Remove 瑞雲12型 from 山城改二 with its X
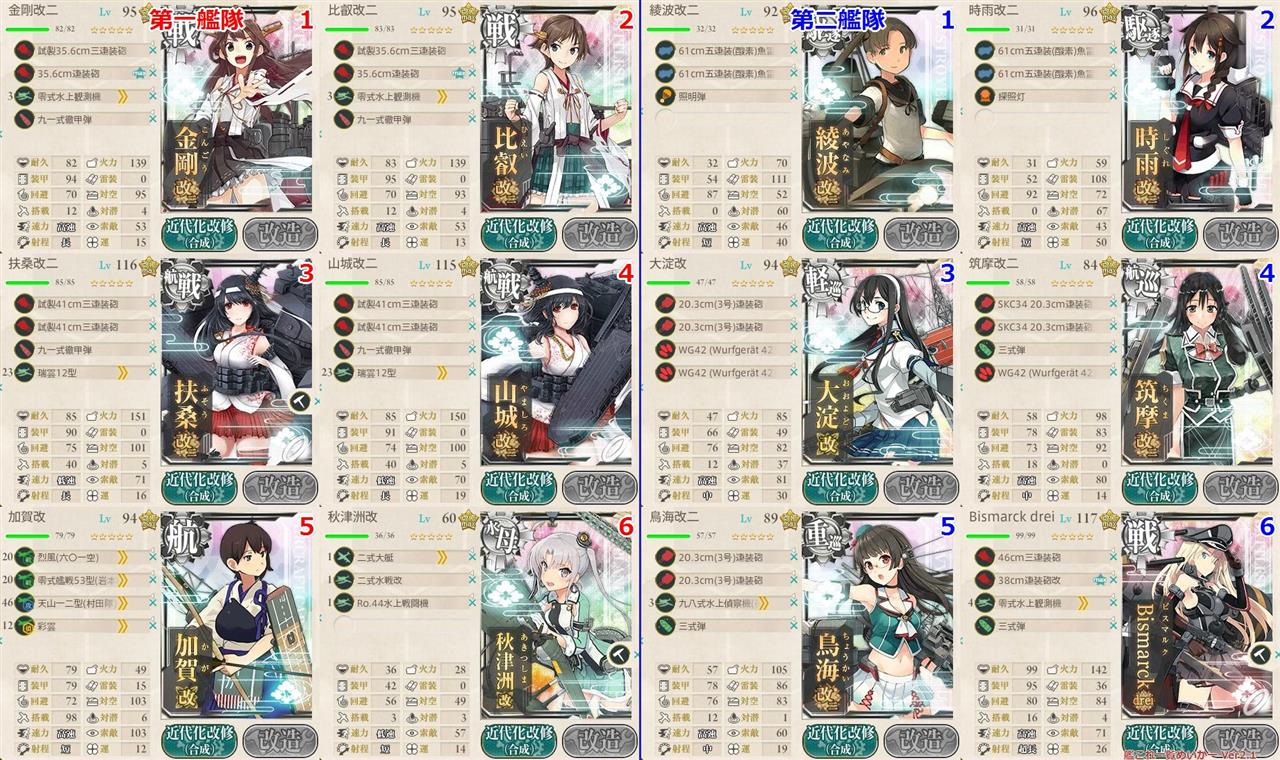 point(472,373)
